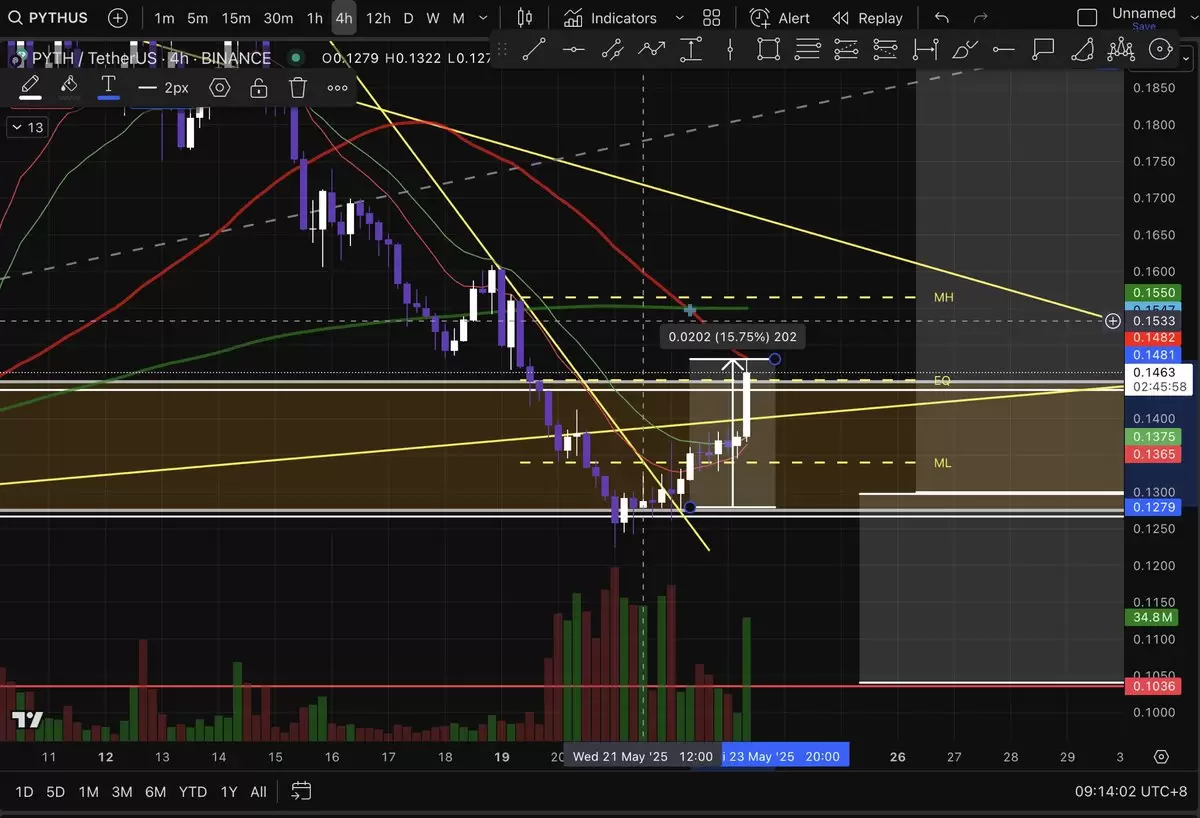This screenshot has height=818, width=1200.
Task: Click the 0.1036 red price label
Action: pos(1153,686)
